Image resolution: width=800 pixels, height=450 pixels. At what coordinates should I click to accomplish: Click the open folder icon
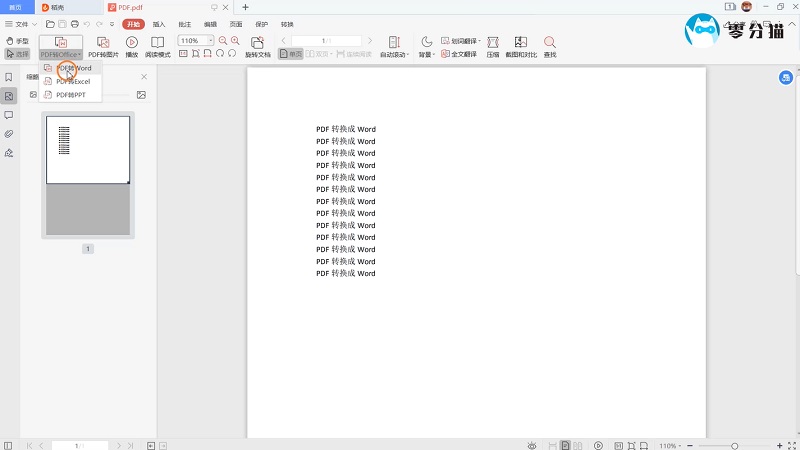[x=50, y=24]
